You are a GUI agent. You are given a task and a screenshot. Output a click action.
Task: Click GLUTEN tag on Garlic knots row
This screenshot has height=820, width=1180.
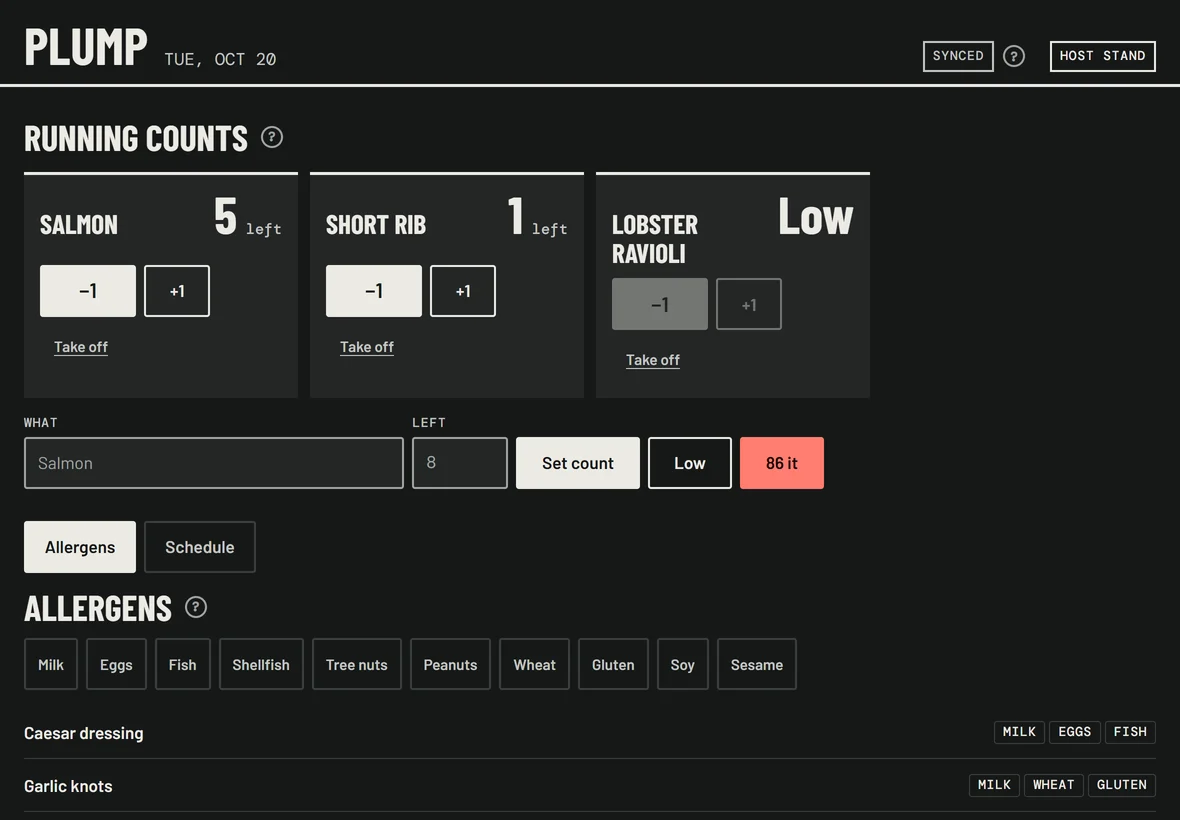[1122, 785]
